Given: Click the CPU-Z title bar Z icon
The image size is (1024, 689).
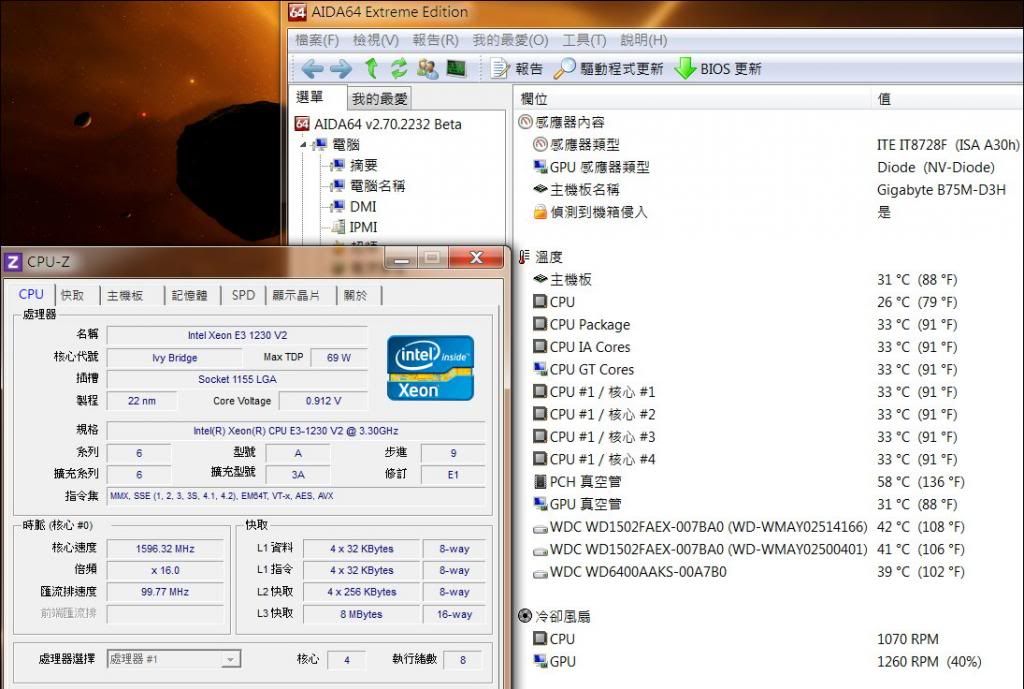Looking at the screenshot, I should tap(13, 262).
